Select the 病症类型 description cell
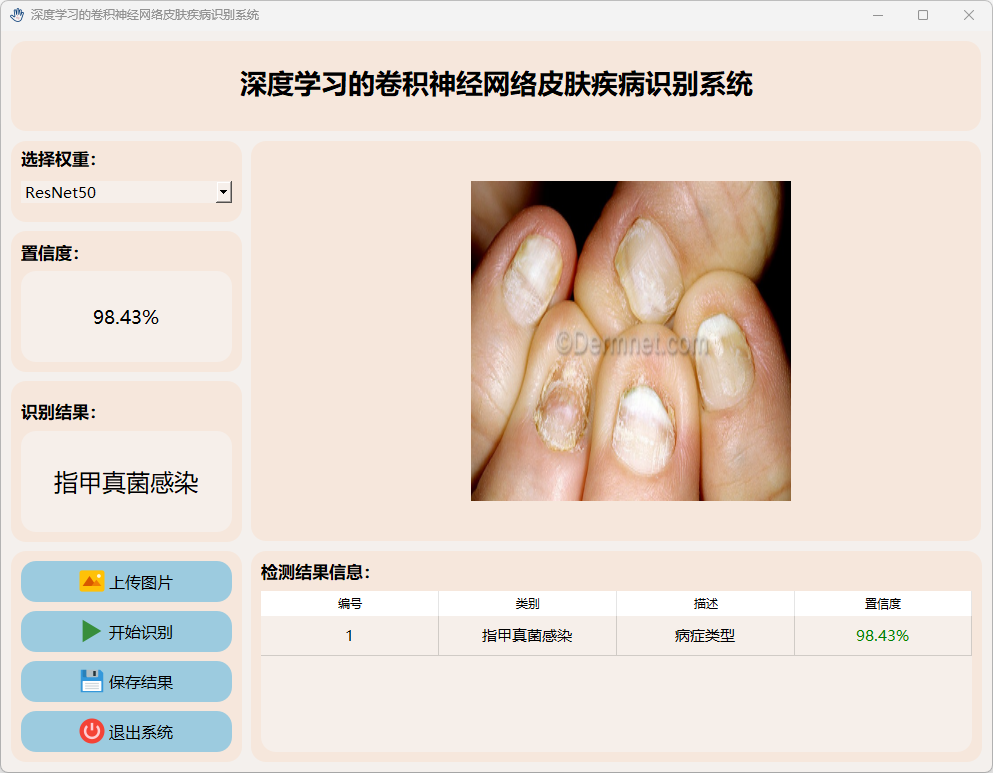 [x=705, y=636]
